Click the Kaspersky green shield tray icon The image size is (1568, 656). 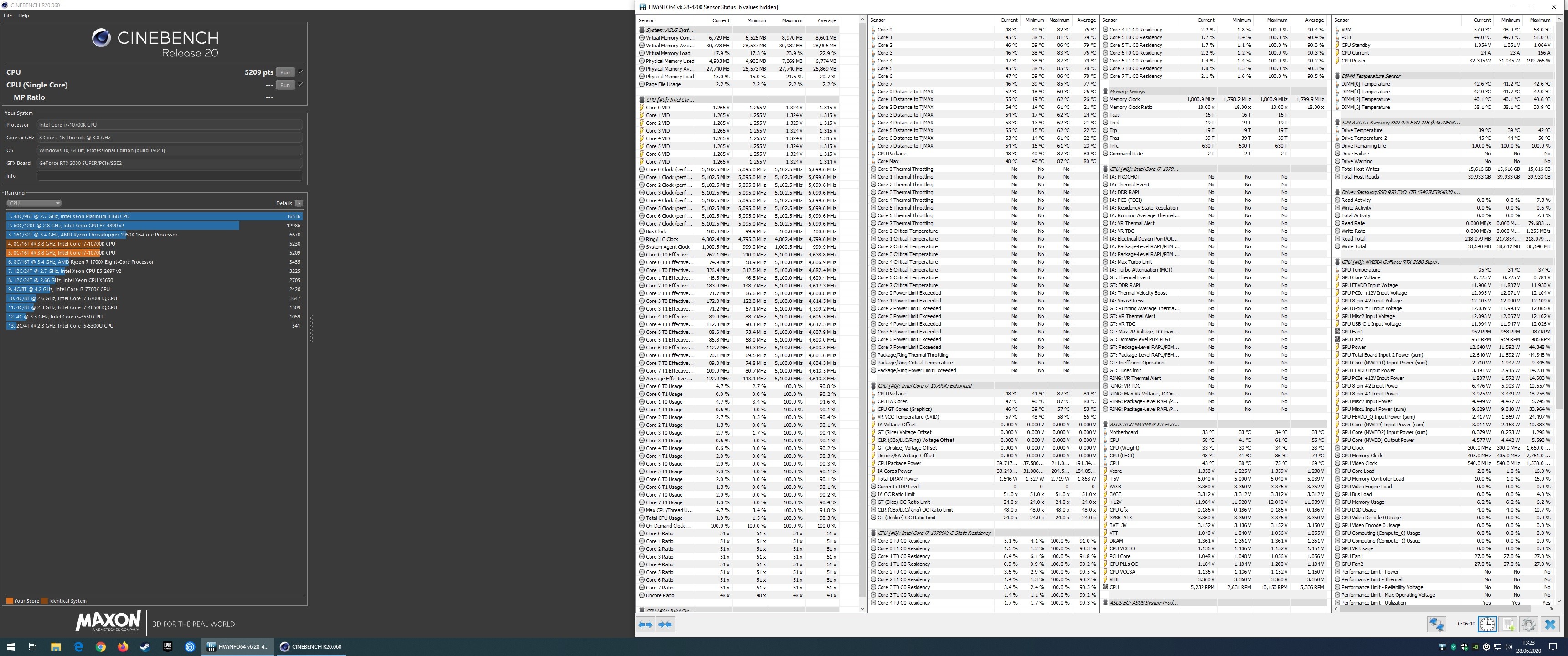1453,647
